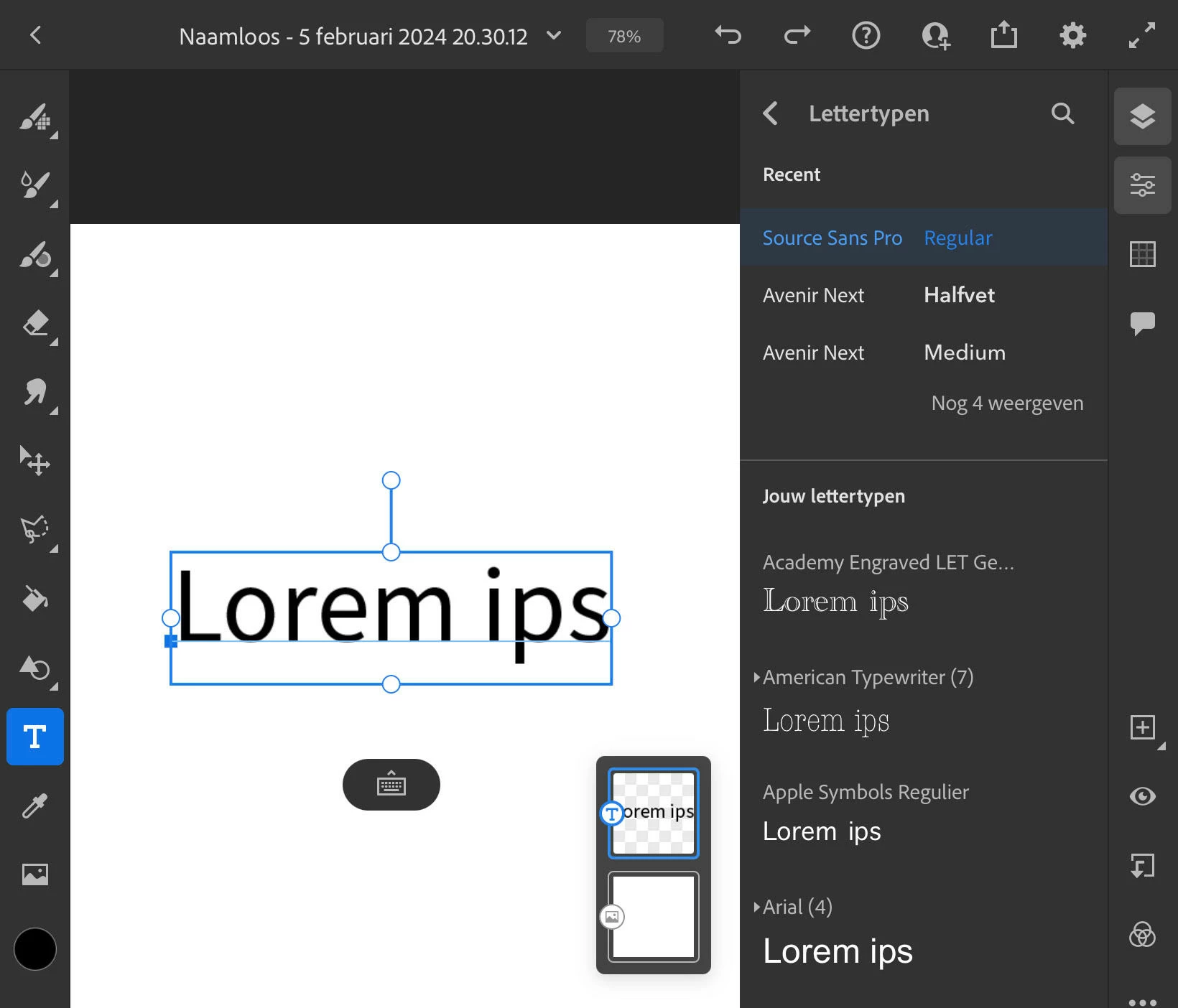This screenshot has height=1008, width=1178.
Task: Select the Lasso selection tool
Action: [x=36, y=531]
